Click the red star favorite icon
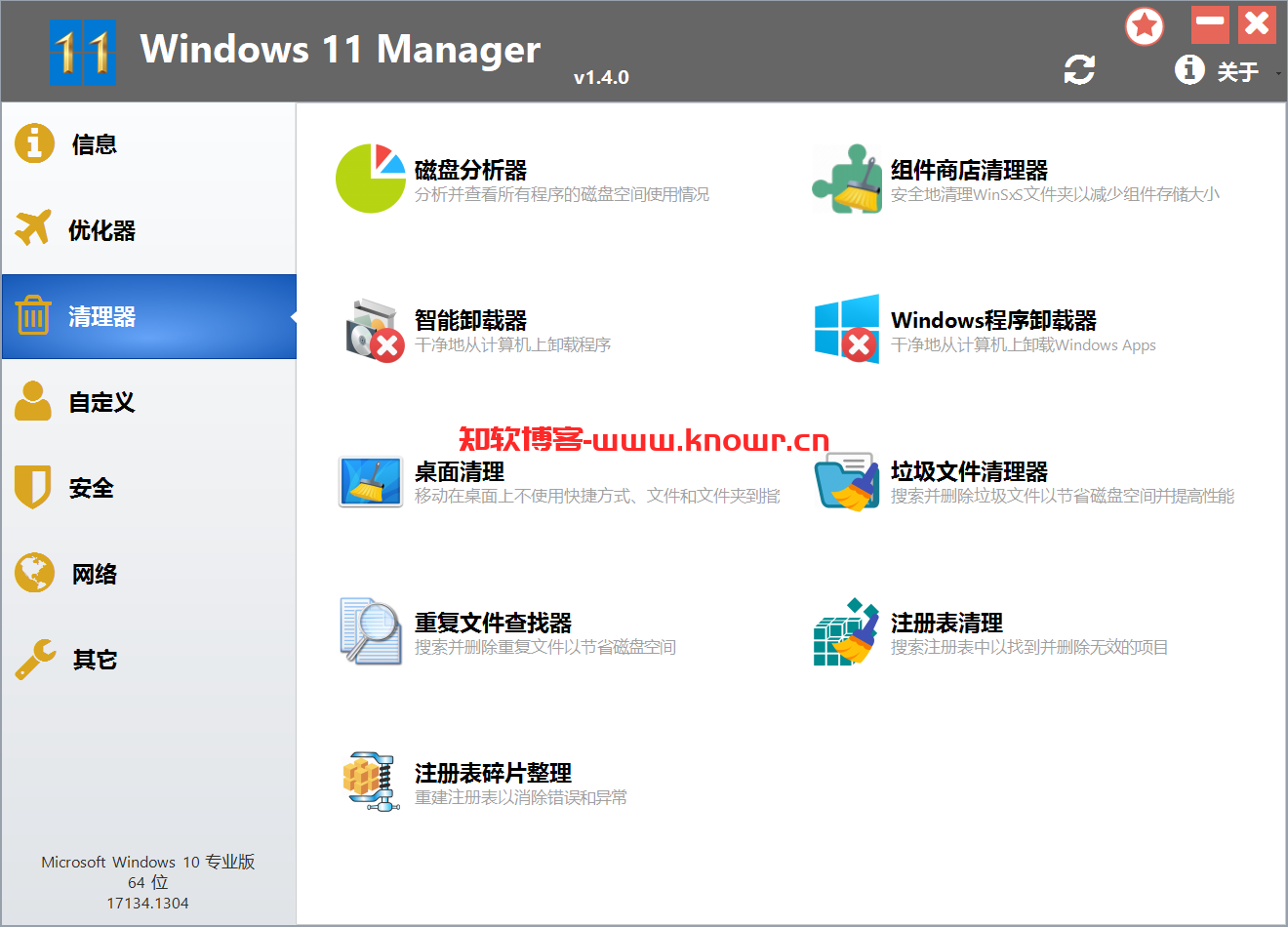This screenshot has height=927, width=1288. pyautogui.click(x=1145, y=26)
